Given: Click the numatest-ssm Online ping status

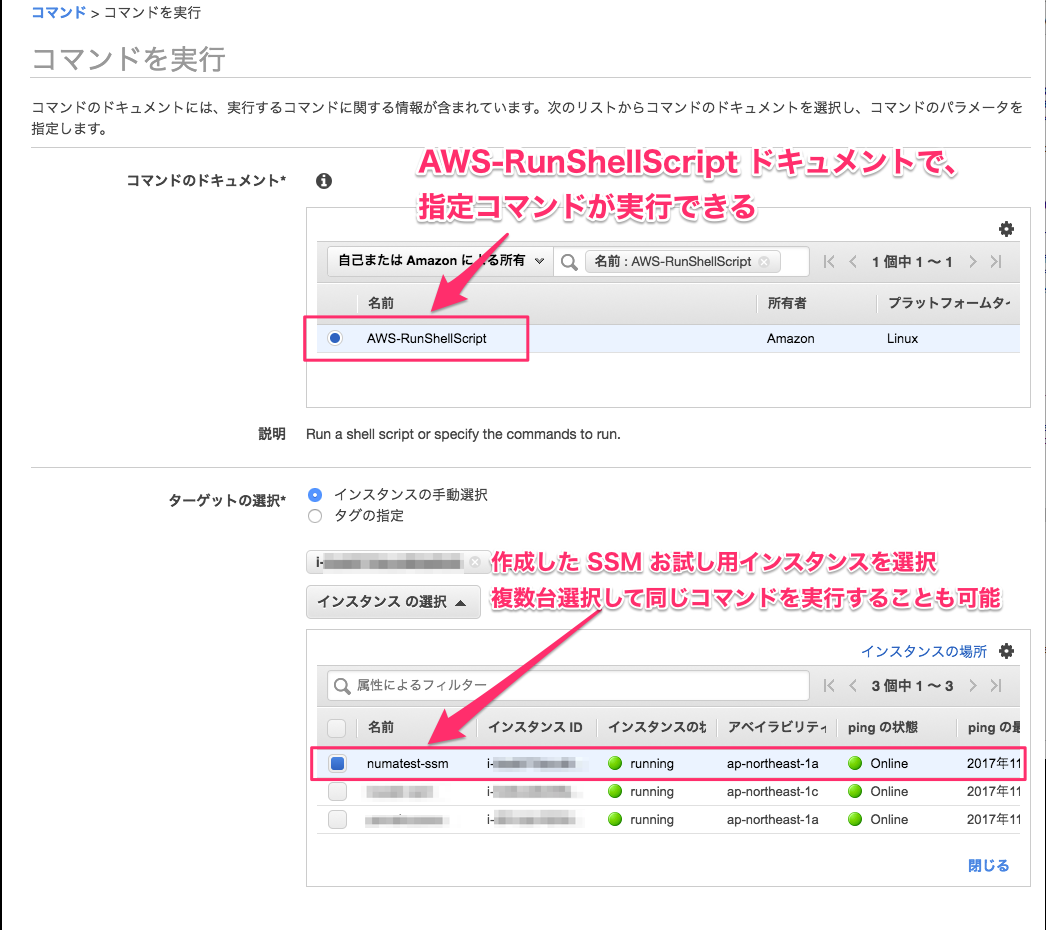Looking at the screenshot, I should tap(878, 763).
